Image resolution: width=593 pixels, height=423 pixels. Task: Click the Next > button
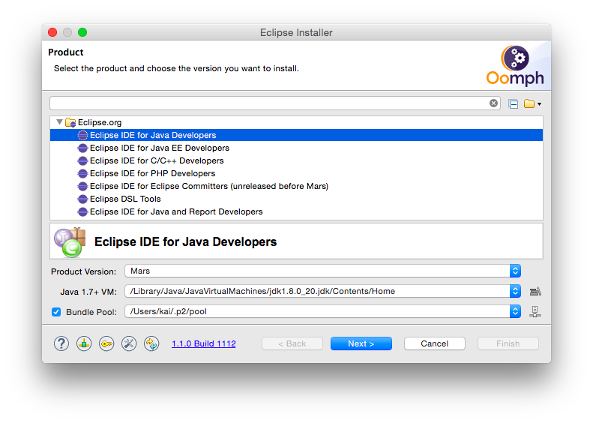(361, 344)
